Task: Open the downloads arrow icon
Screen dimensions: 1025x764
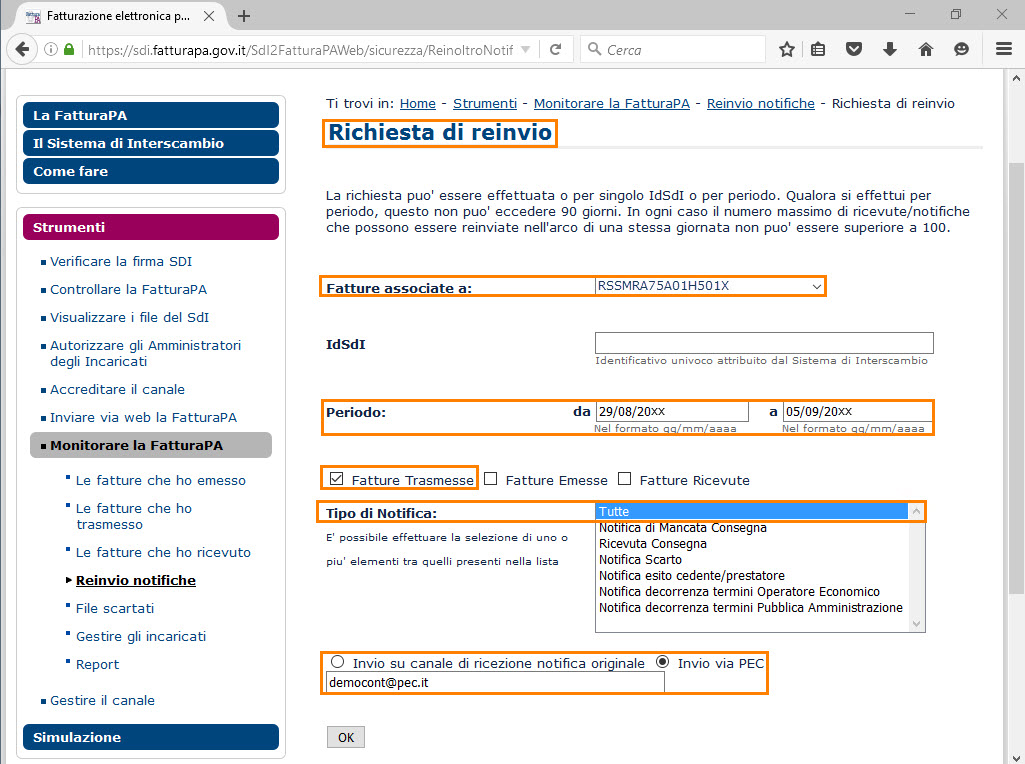Action: [890, 49]
